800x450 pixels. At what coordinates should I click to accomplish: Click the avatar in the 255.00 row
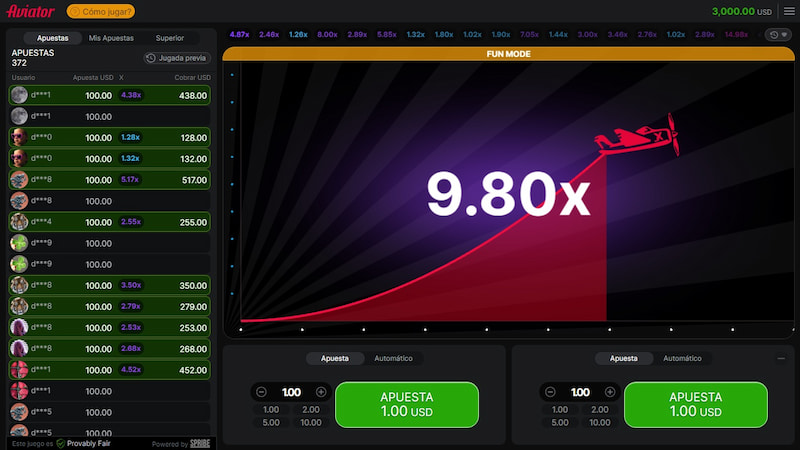[x=19, y=222]
